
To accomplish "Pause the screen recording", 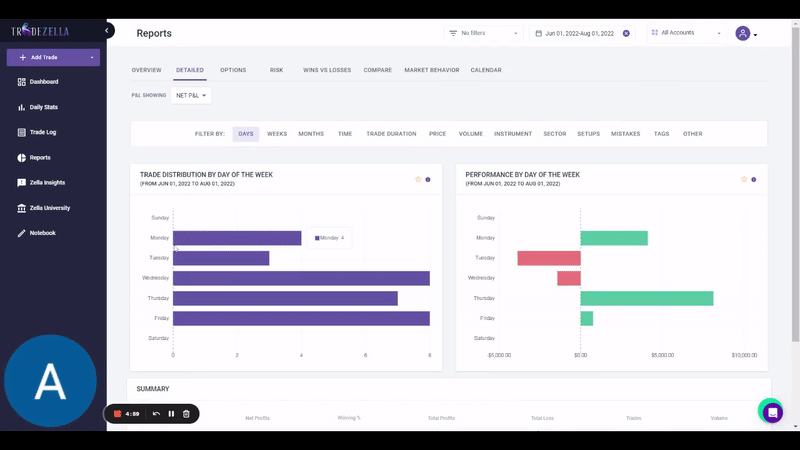I will coord(171,414).
